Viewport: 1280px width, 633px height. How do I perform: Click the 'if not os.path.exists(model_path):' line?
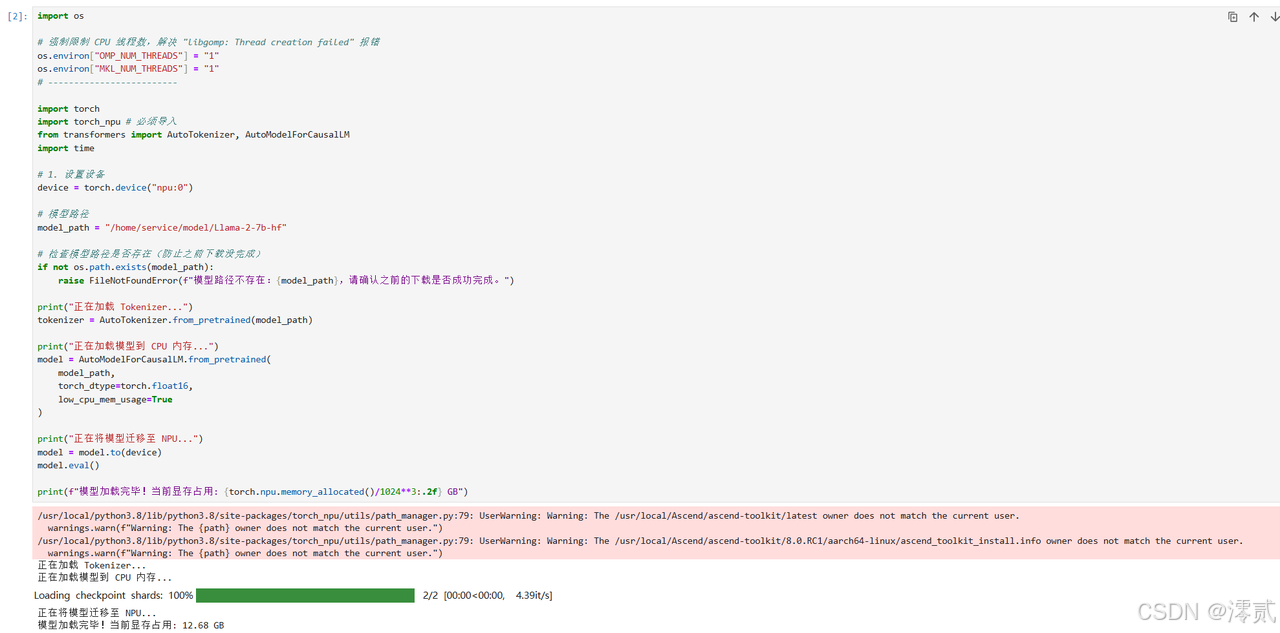(125, 267)
